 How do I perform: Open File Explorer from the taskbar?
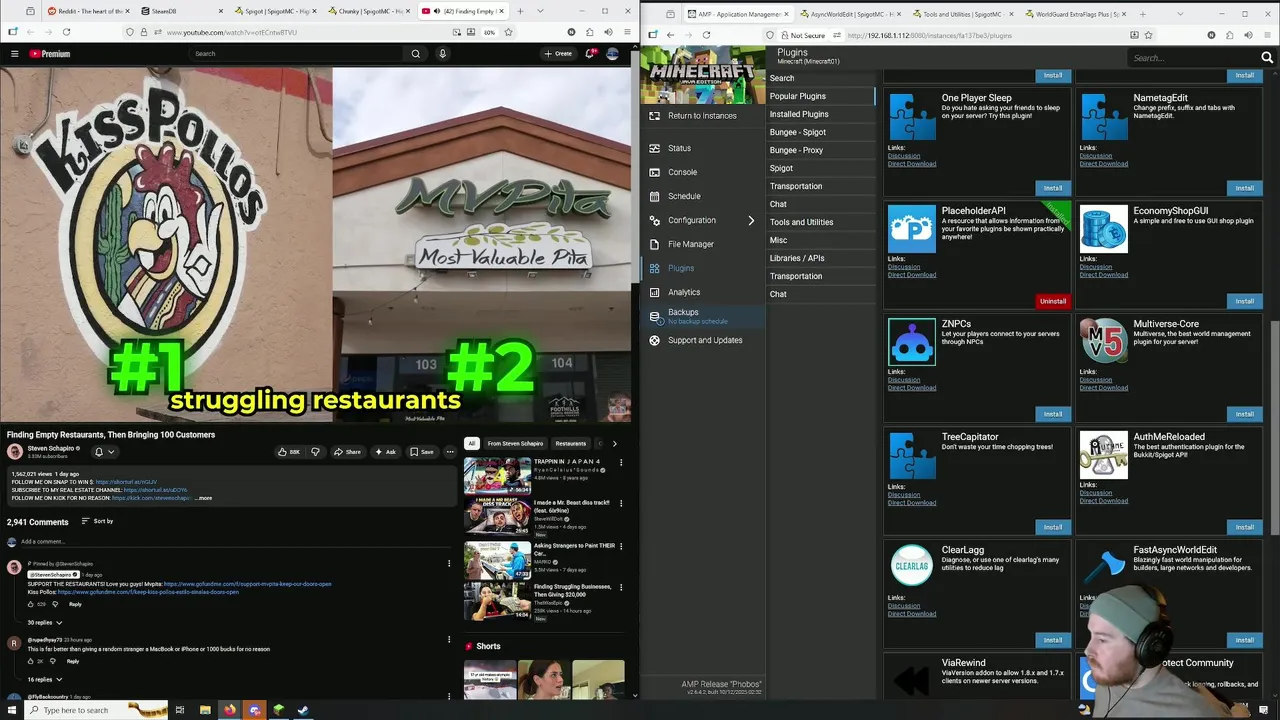click(x=205, y=710)
